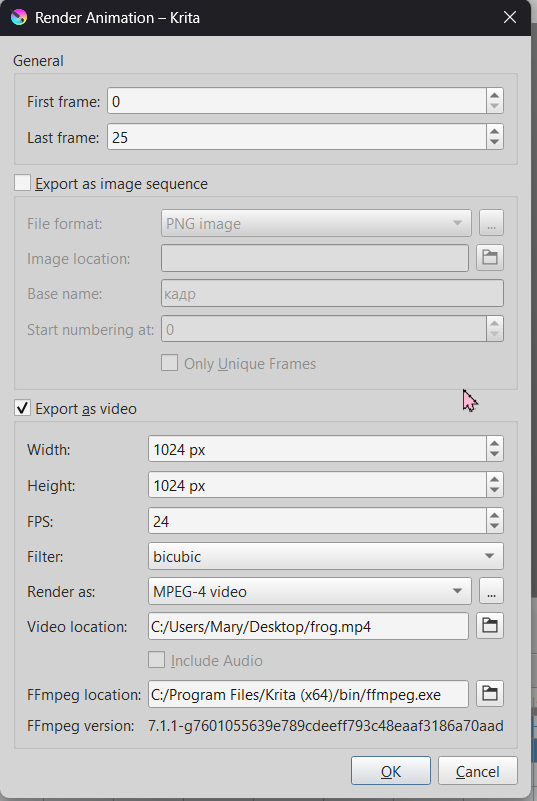Click the Image location field

tap(315, 258)
